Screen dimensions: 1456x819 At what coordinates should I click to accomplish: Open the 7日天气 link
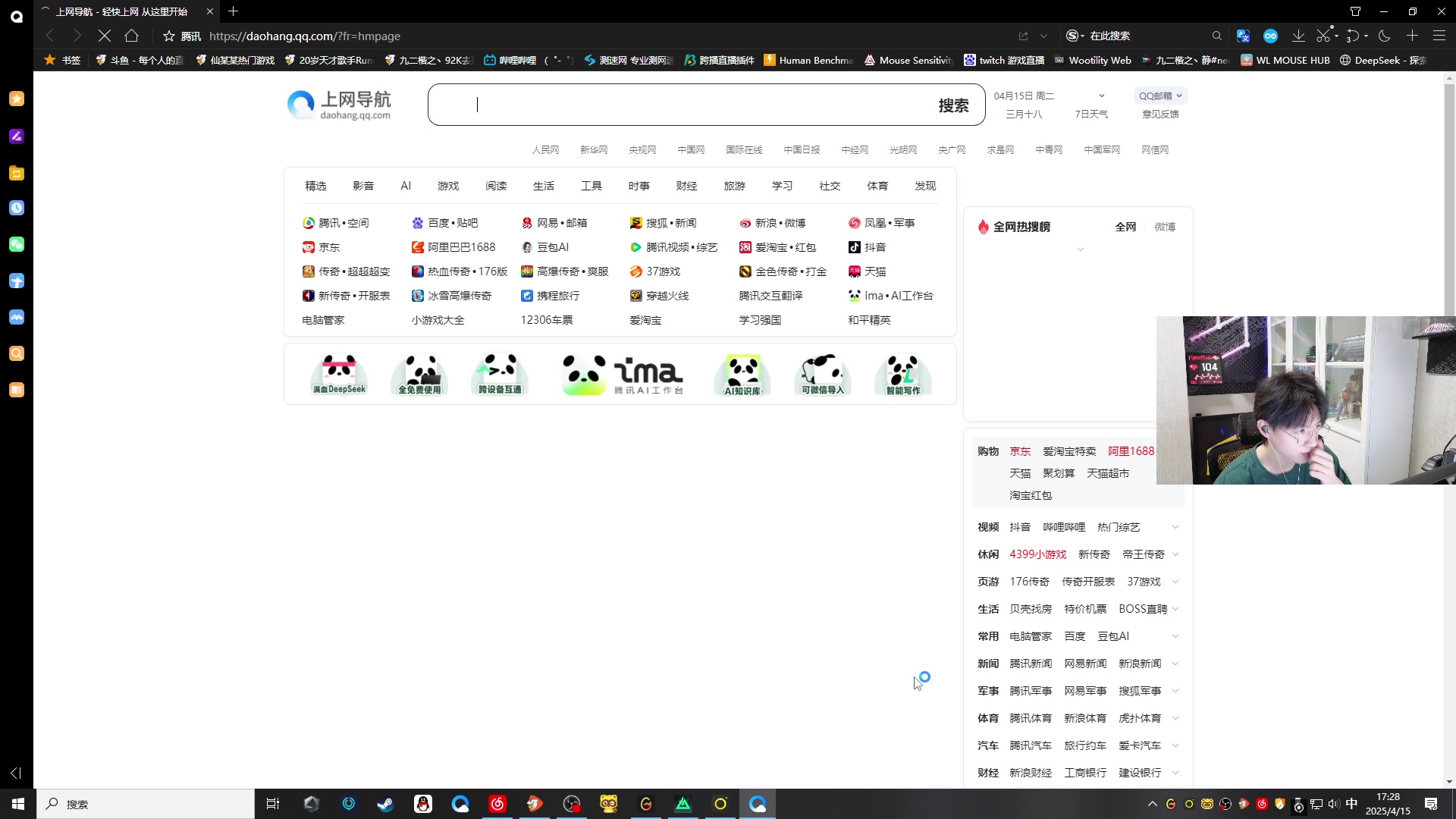[x=1091, y=115]
